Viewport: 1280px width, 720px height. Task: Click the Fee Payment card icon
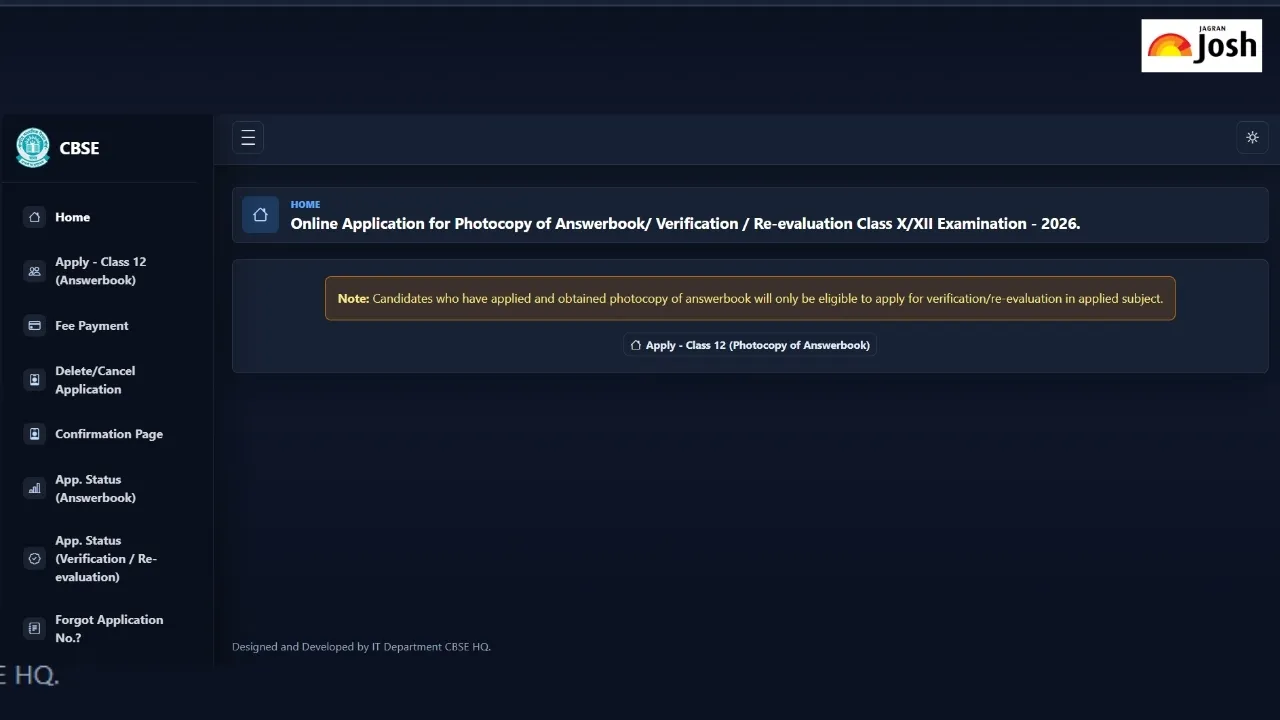[x=35, y=326]
